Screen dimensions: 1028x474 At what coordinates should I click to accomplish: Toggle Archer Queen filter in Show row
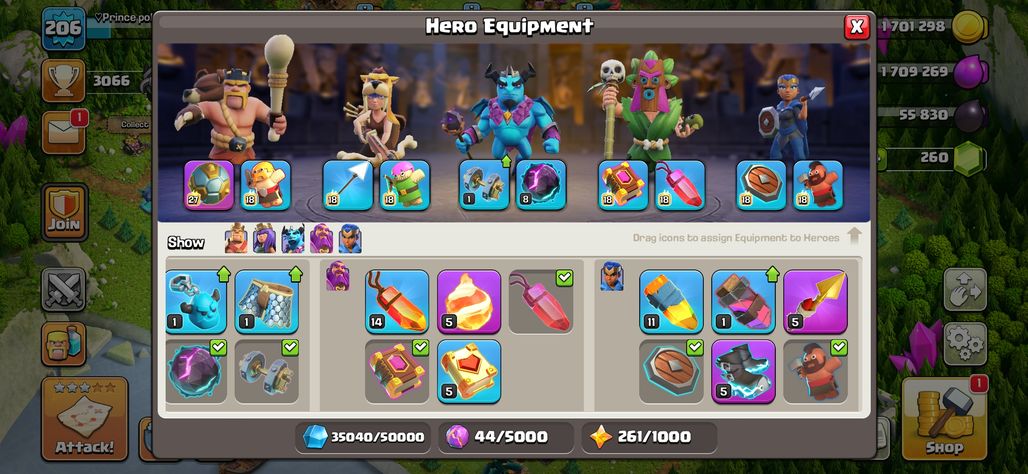[264, 239]
